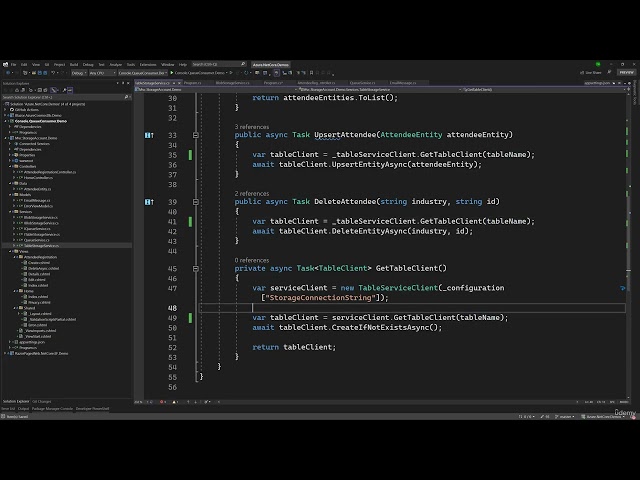Click the interface implementation icon at line 33
This screenshot has width=640, height=480.
pyautogui.click(x=149, y=135)
